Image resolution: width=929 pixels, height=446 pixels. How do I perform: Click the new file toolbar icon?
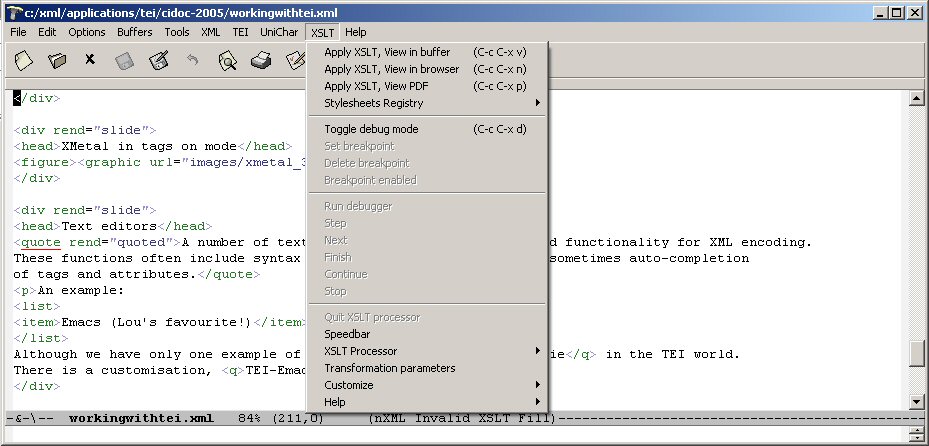(x=23, y=61)
